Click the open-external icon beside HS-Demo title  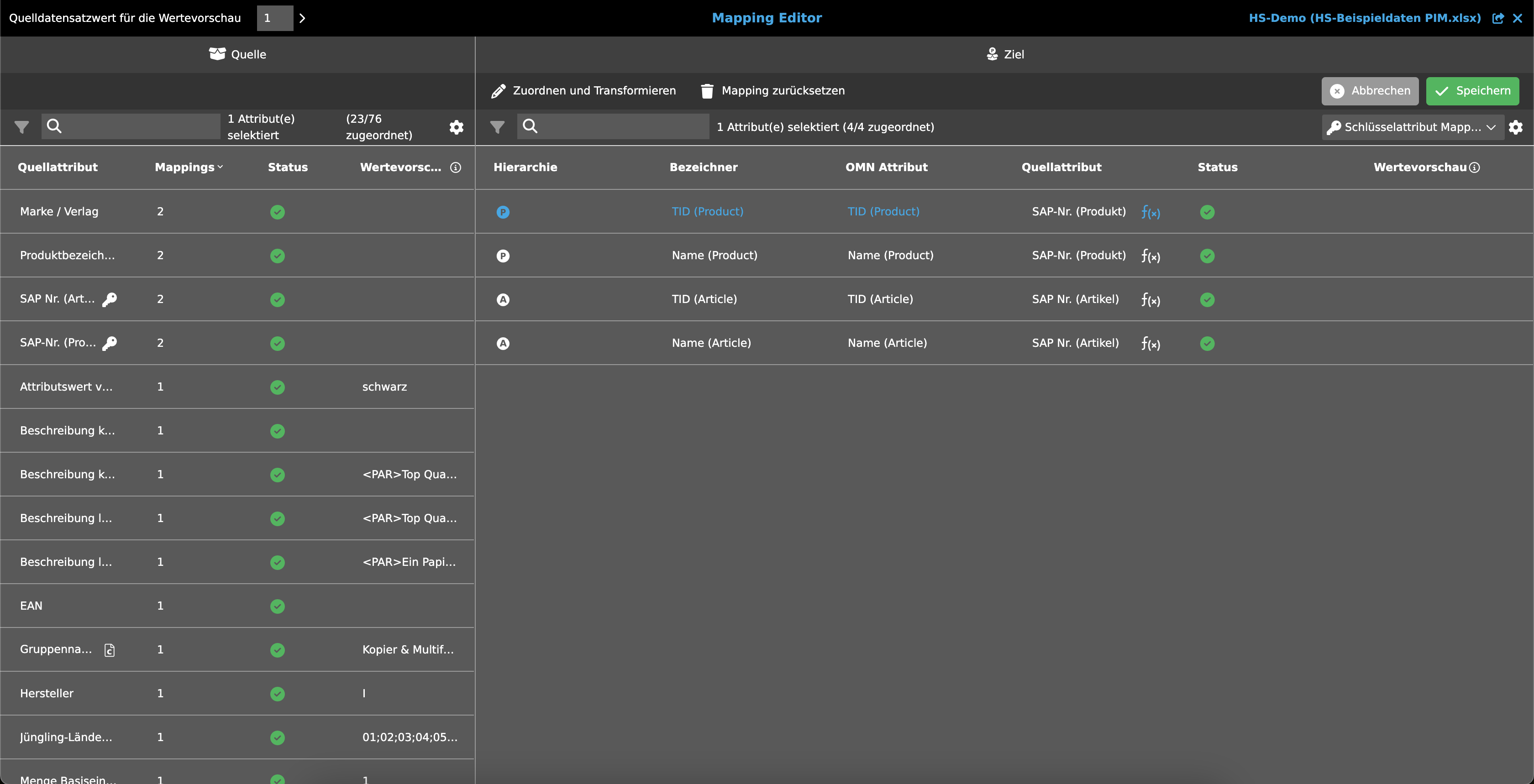pos(1497,18)
